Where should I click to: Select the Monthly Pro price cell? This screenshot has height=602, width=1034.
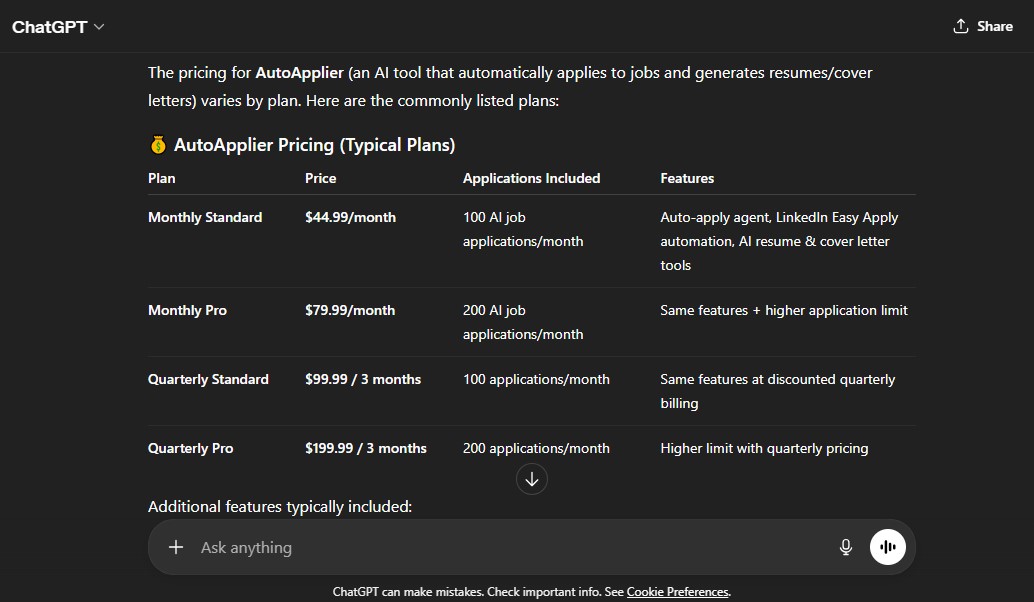pyautogui.click(x=349, y=310)
